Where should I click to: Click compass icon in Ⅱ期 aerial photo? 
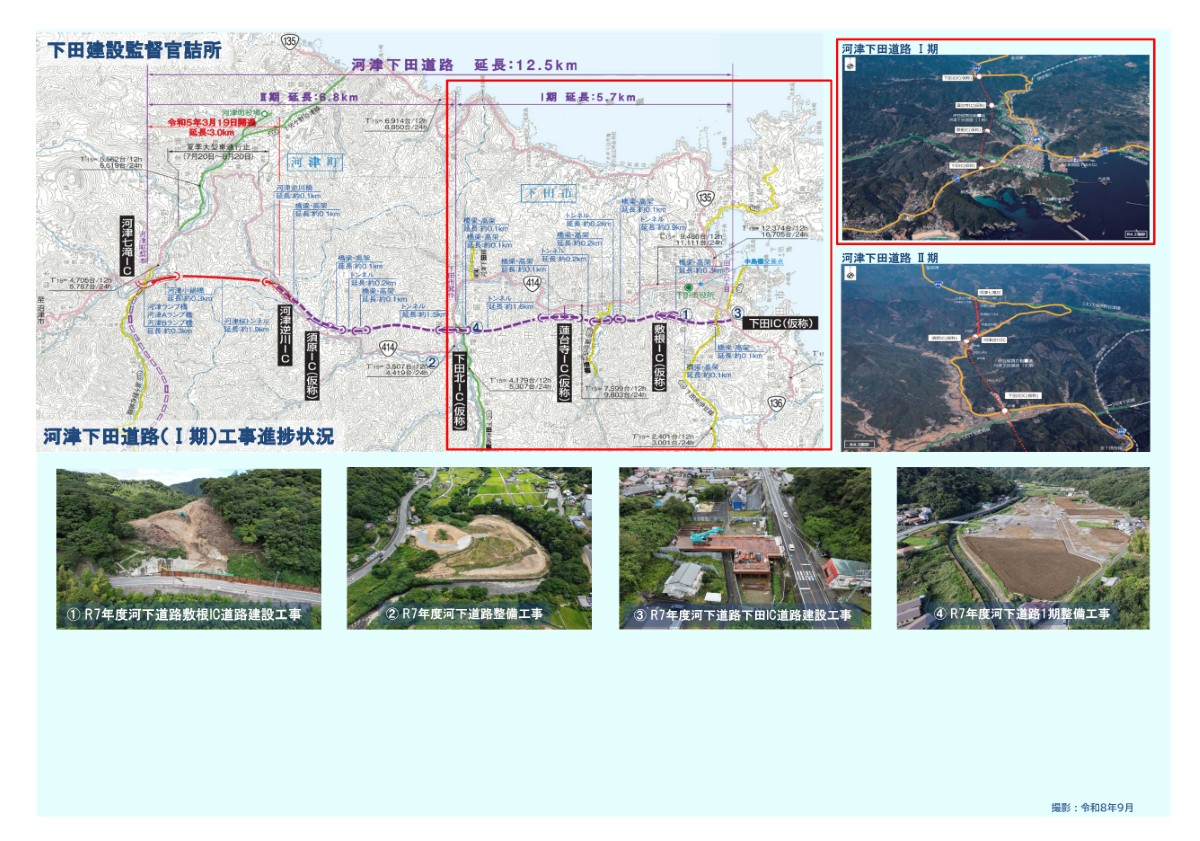coord(851,275)
